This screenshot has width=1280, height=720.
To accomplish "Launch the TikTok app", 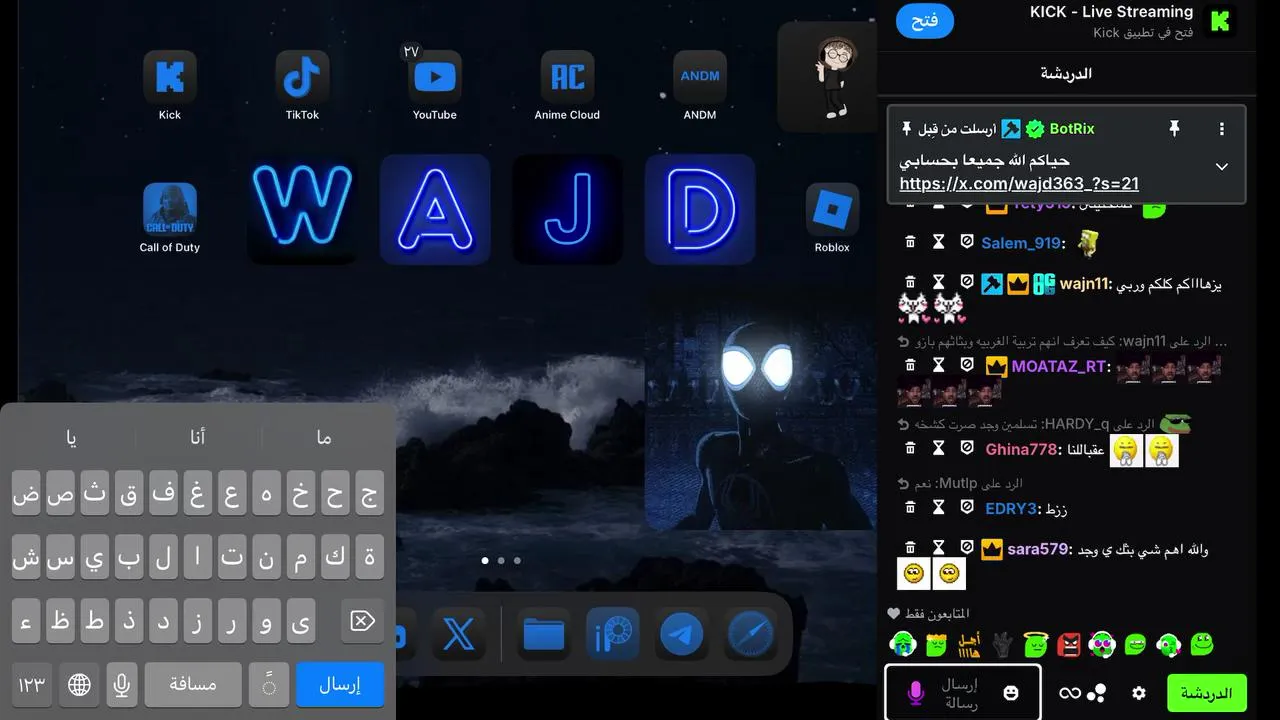I will [302, 77].
